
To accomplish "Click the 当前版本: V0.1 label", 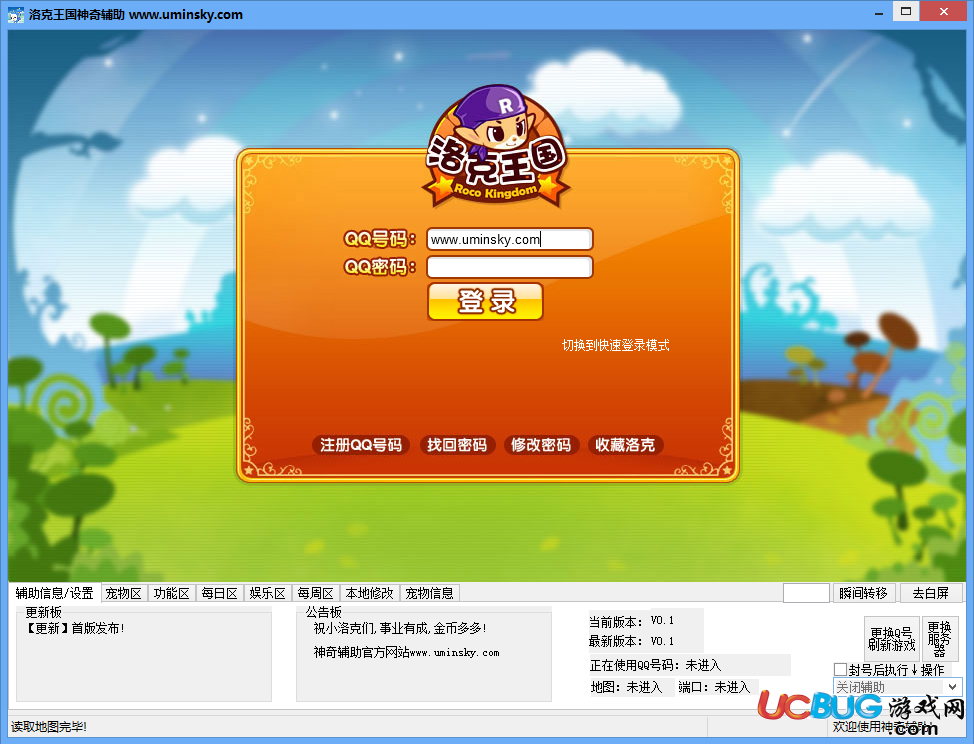I will coord(631,621).
